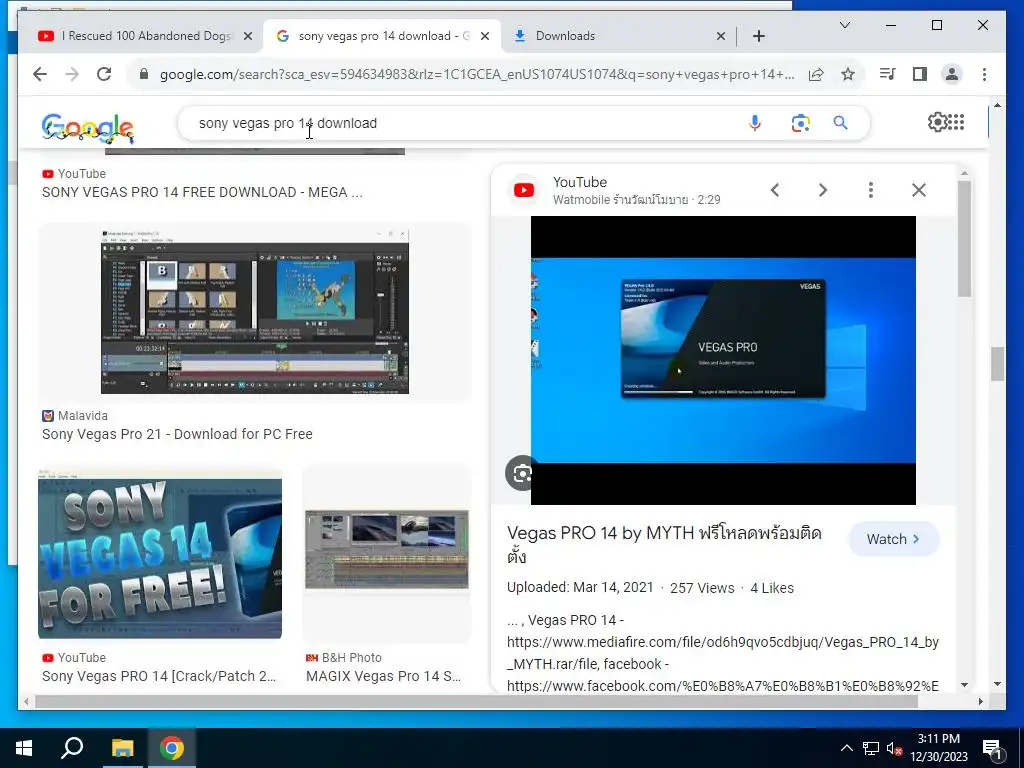Search tabs dropdown chevron

844,25
